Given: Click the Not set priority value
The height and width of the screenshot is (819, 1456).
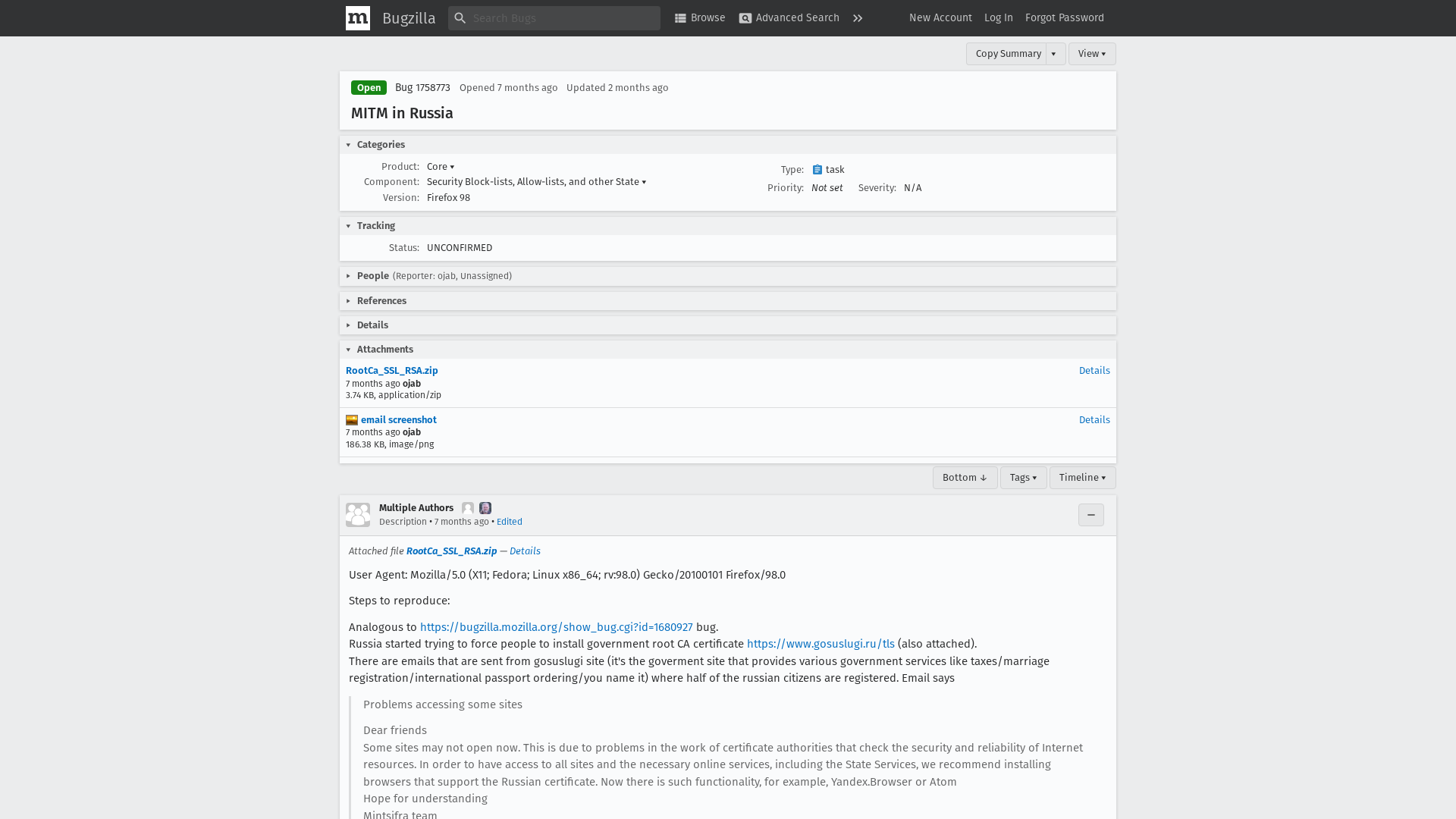Looking at the screenshot, I should coord(827,188).
